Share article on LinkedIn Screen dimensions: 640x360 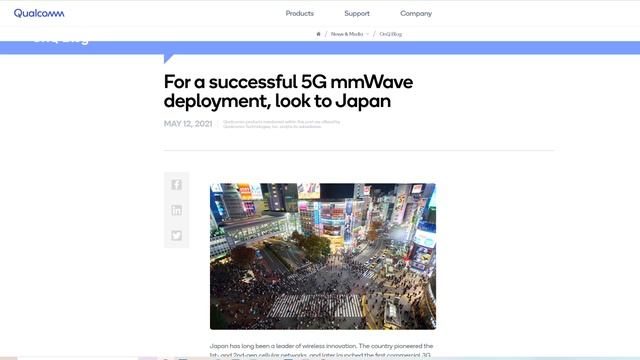(176, 210)
